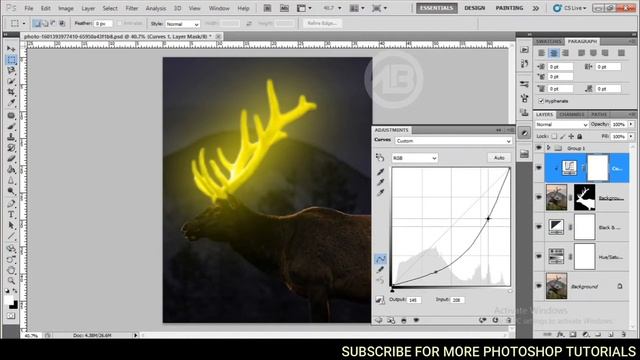Open the layer blend mode Normal dropdown
The image size is (640, 360).
tap(562, 124)
